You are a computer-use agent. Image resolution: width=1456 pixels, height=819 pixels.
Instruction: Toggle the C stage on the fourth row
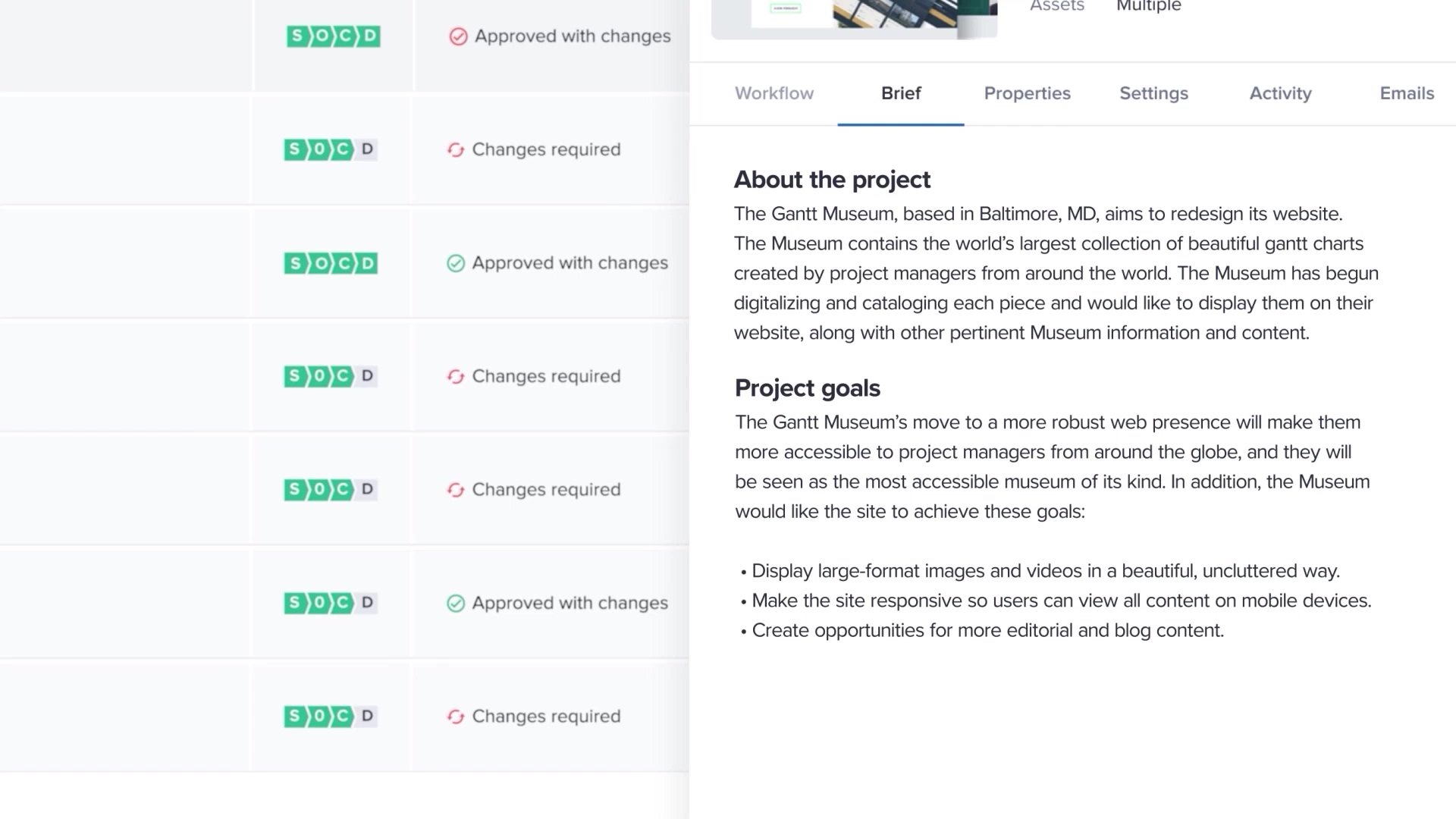pos(345,376)
